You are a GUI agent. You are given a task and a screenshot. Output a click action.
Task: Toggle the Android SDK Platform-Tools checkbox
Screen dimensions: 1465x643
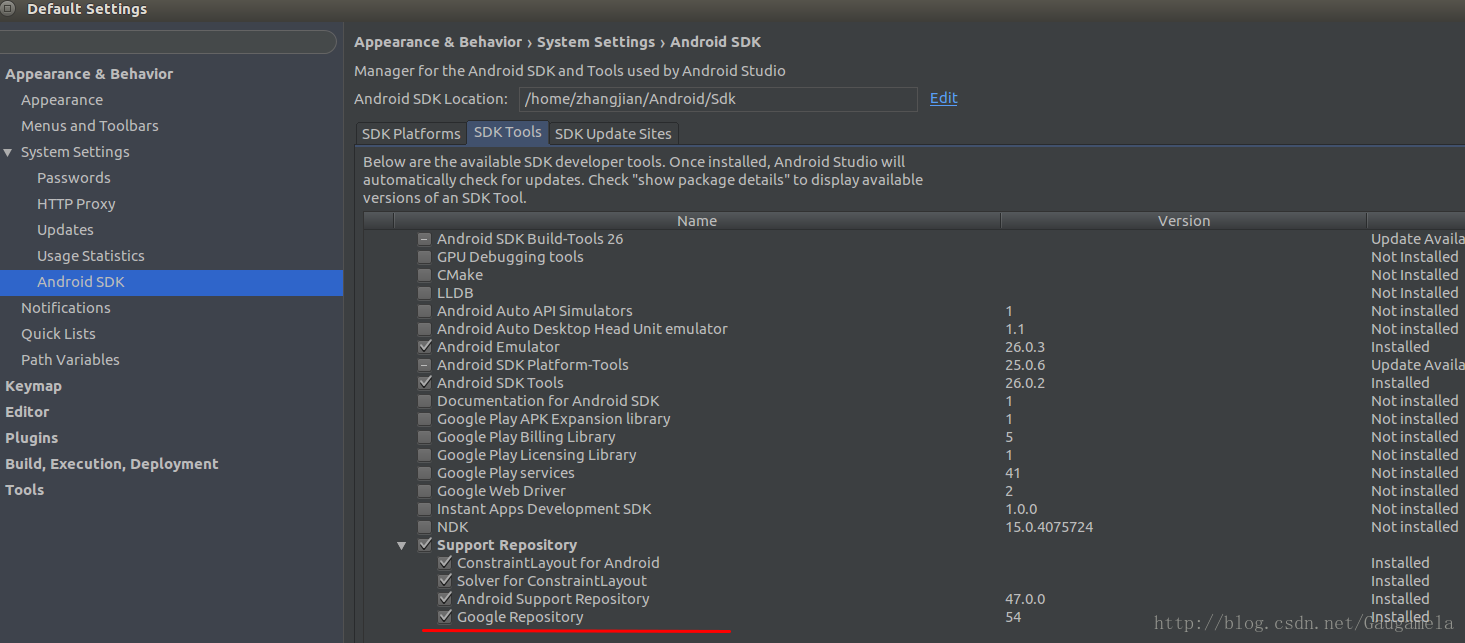(x=425, y=365)
